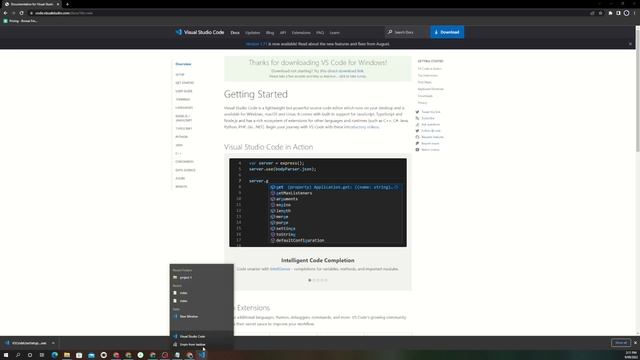
Task: Expand Python section in the sidebar
Action: pyautogui.click(x=182, y=137)
